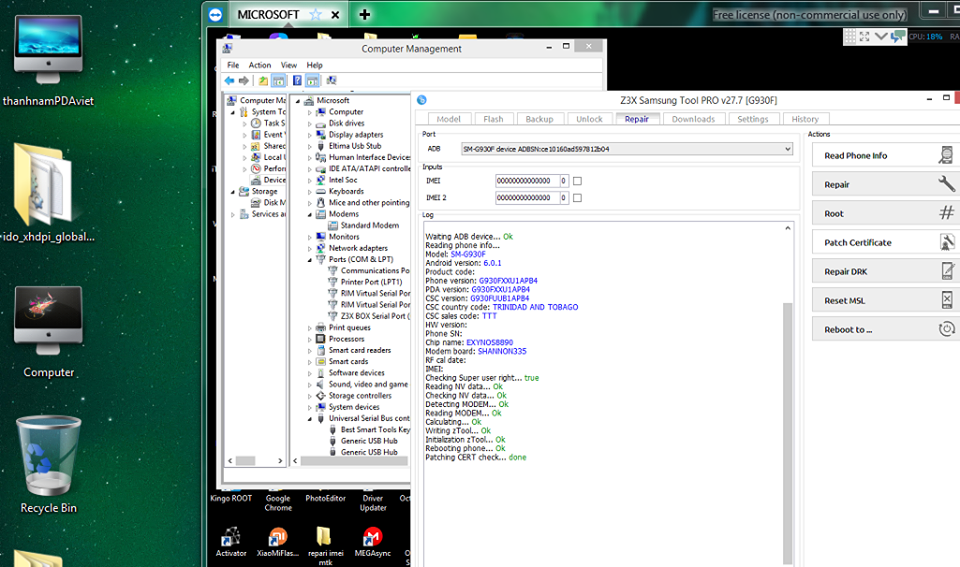Select the repari imei mtk folder
This screenshot has height=567, width=960.
pyautogui.click(x=325, y=545)
